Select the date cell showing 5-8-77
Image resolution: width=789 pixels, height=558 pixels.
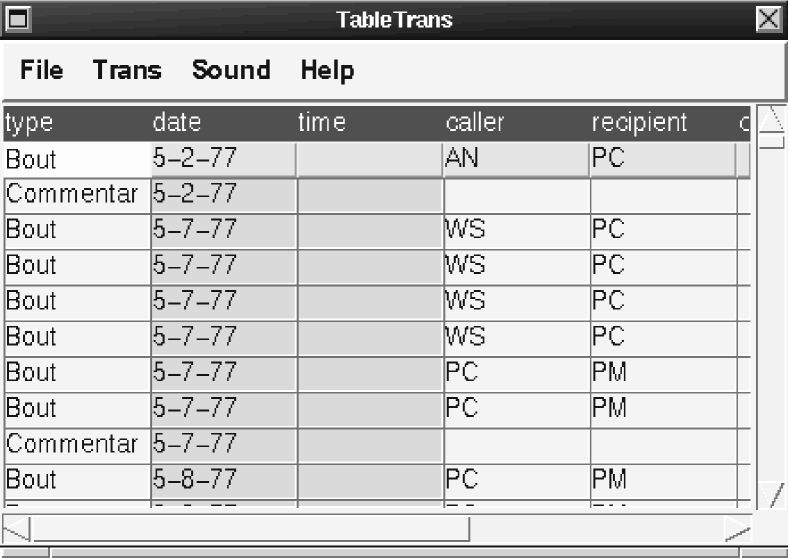222,480
